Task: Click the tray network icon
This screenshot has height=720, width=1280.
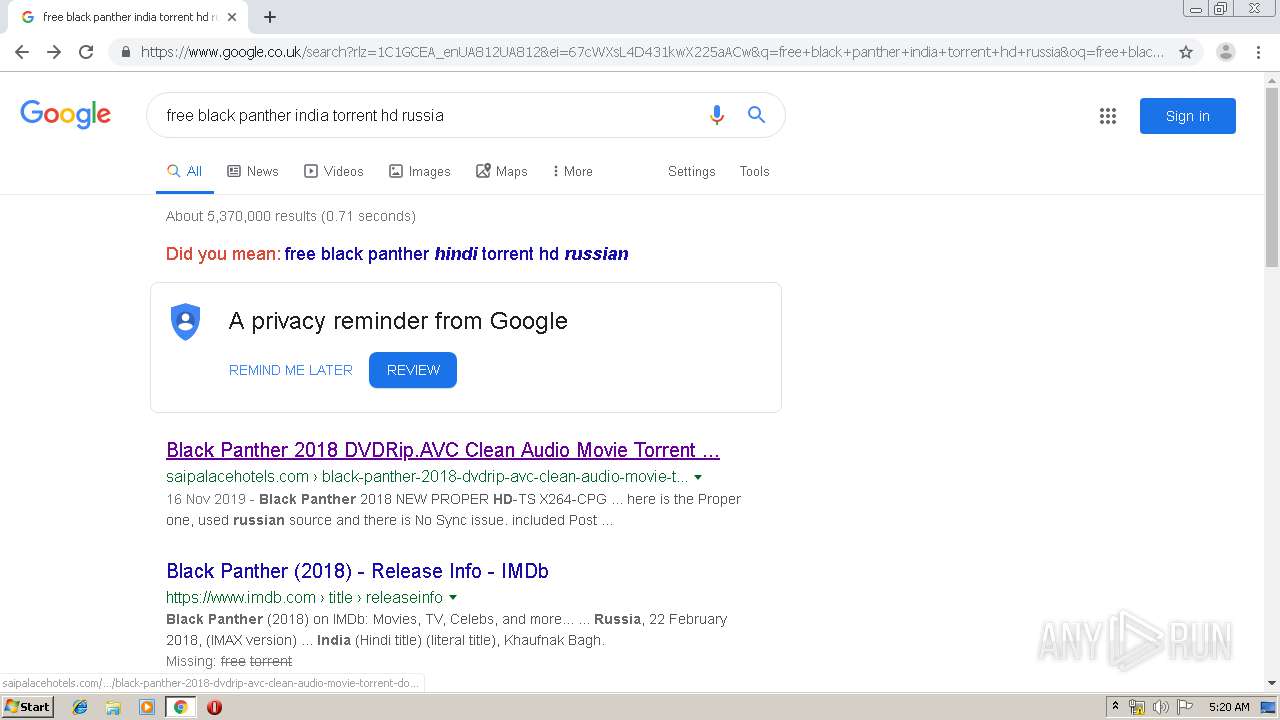Action: (1137, 707)
